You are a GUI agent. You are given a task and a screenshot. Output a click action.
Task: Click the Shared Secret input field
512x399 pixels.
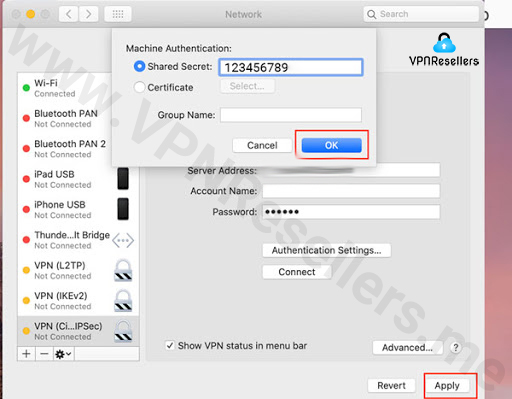point(291,67)
